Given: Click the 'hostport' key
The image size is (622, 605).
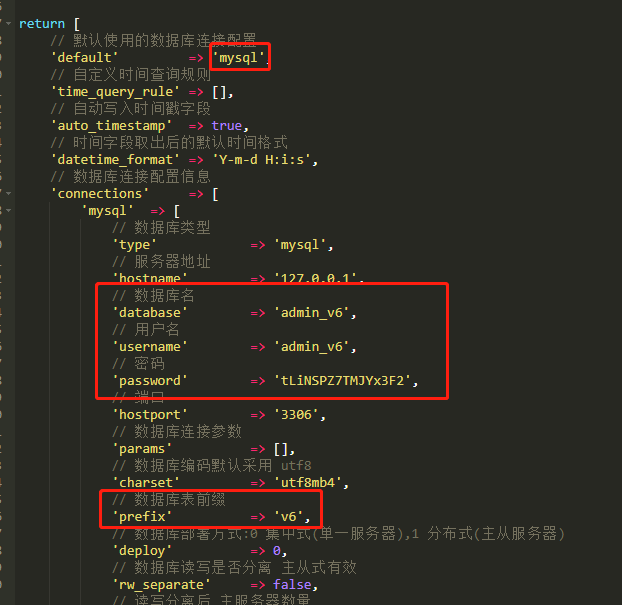Looking at the screenshot, I should pos(150,415).
